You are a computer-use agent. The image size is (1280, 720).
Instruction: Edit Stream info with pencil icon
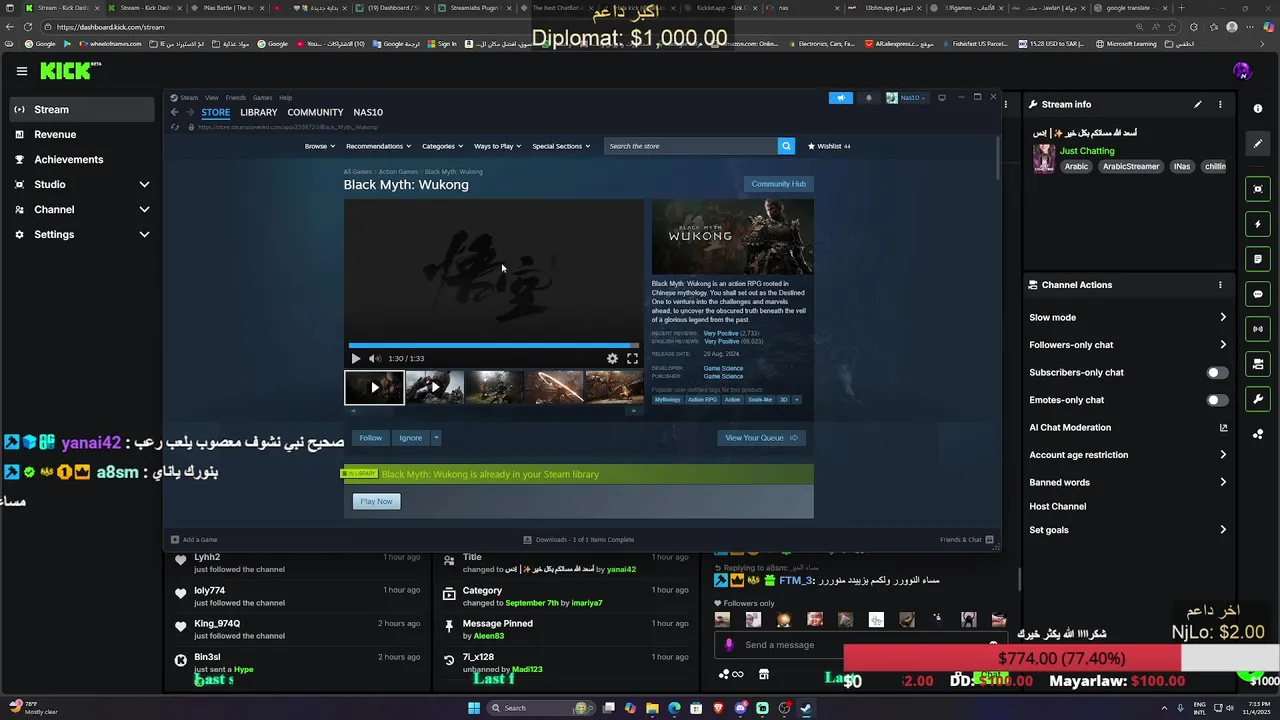(x=1197, y=104)
